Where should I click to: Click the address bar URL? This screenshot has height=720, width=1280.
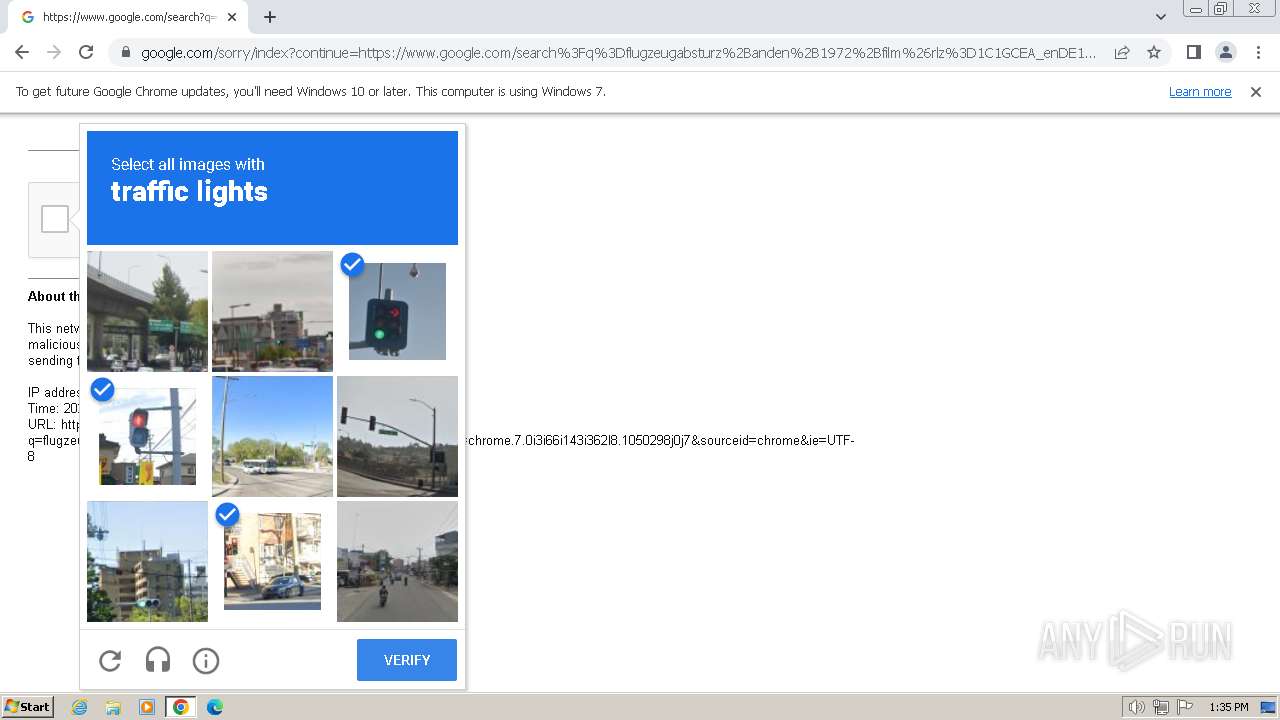(618, 53)
